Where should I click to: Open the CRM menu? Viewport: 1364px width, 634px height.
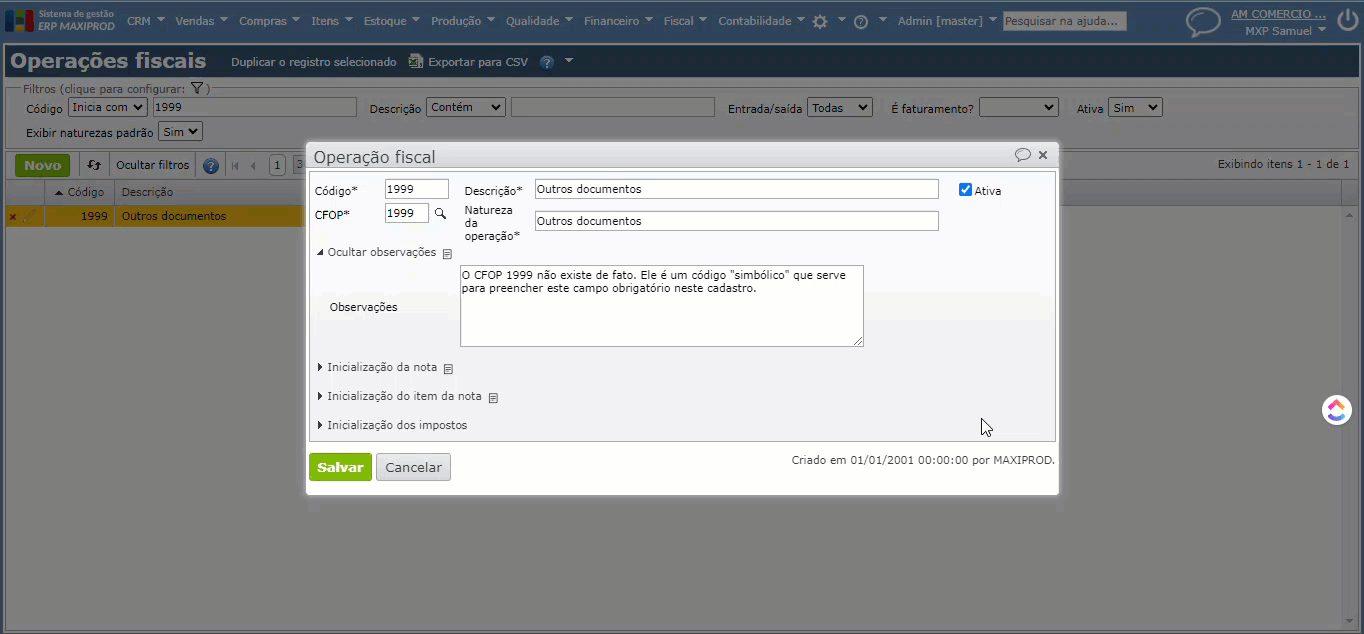click(145, 21)
